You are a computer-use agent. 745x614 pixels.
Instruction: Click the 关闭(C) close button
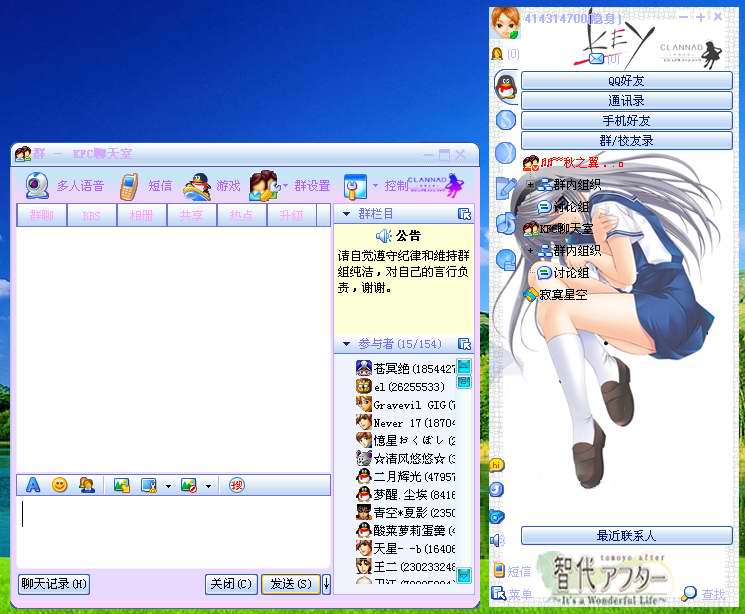click(x=231, y=584)
